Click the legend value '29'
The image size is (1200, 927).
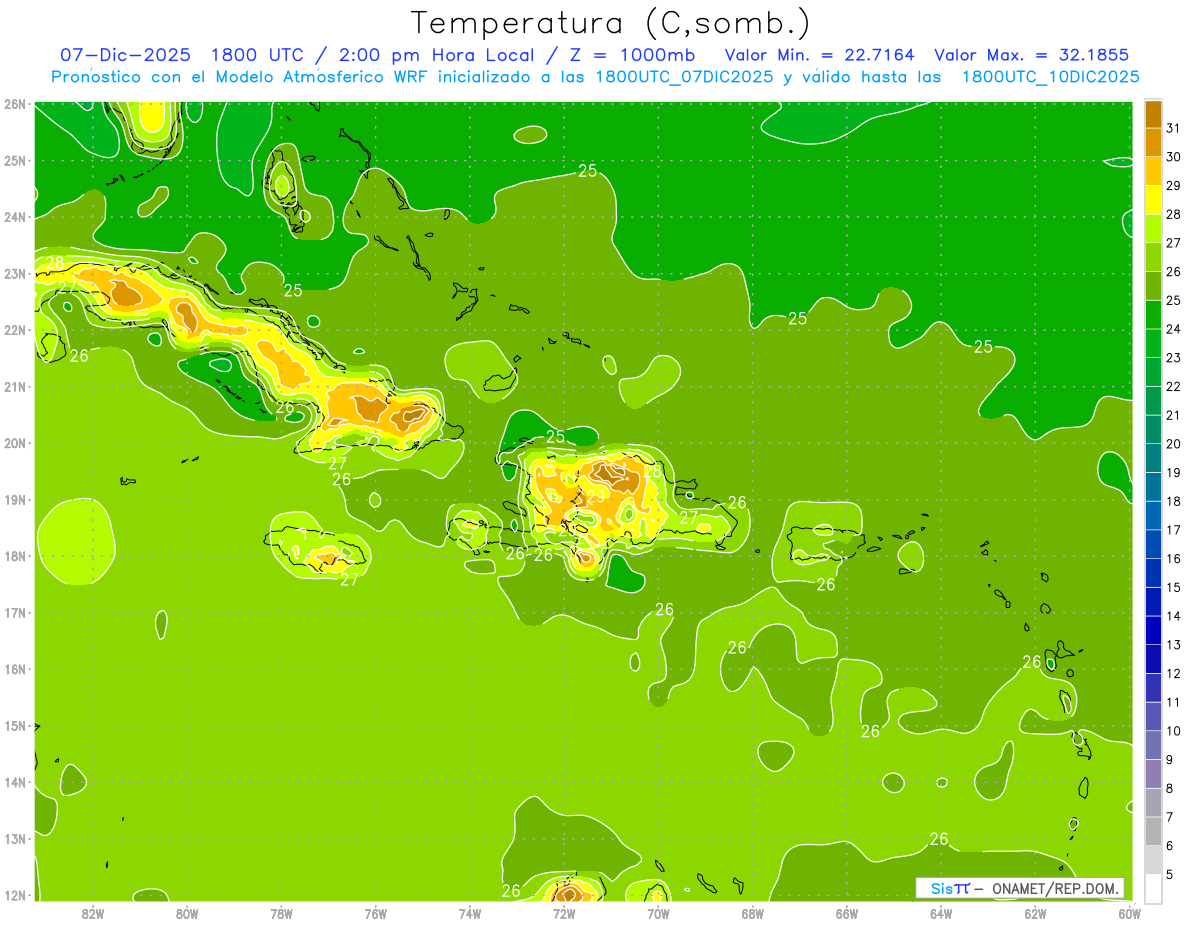tap(1173, 185)
